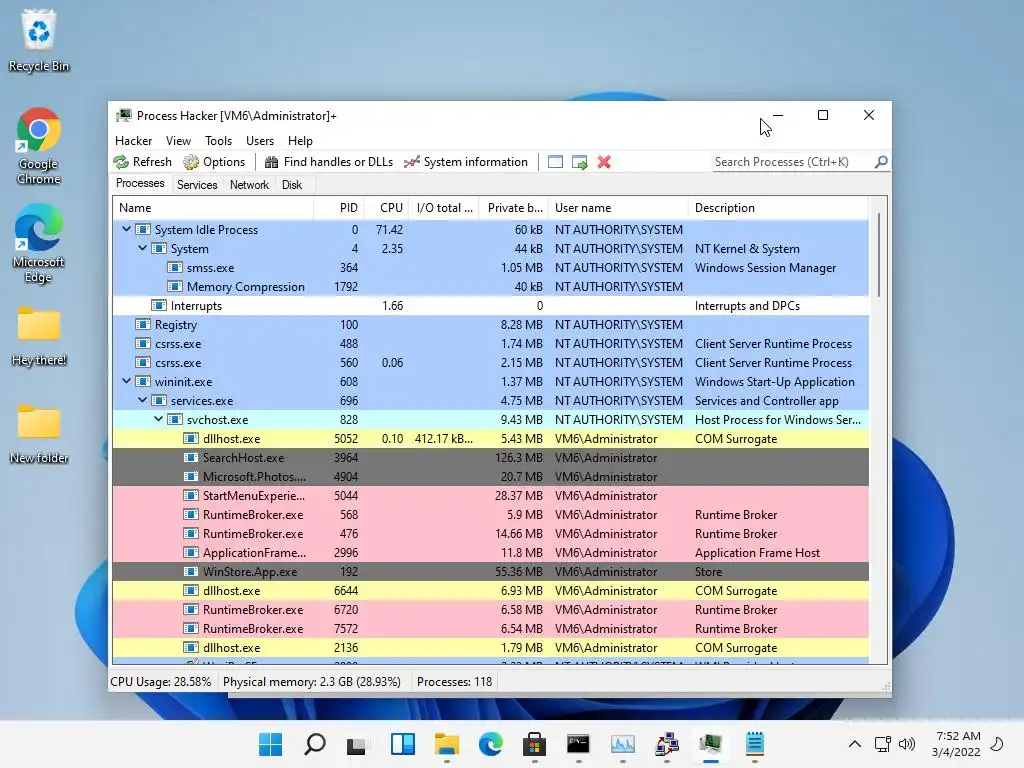Switch to the Disk tab
This screenshot has width=1024, height=768.
(x=292, y=185)
